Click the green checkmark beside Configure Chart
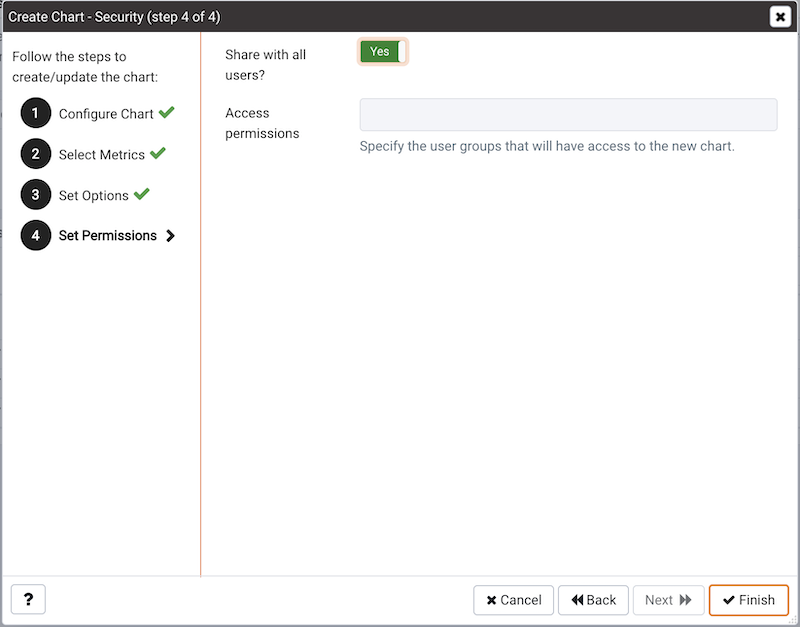This screenshot has height=627, width=800. point(166,112)
